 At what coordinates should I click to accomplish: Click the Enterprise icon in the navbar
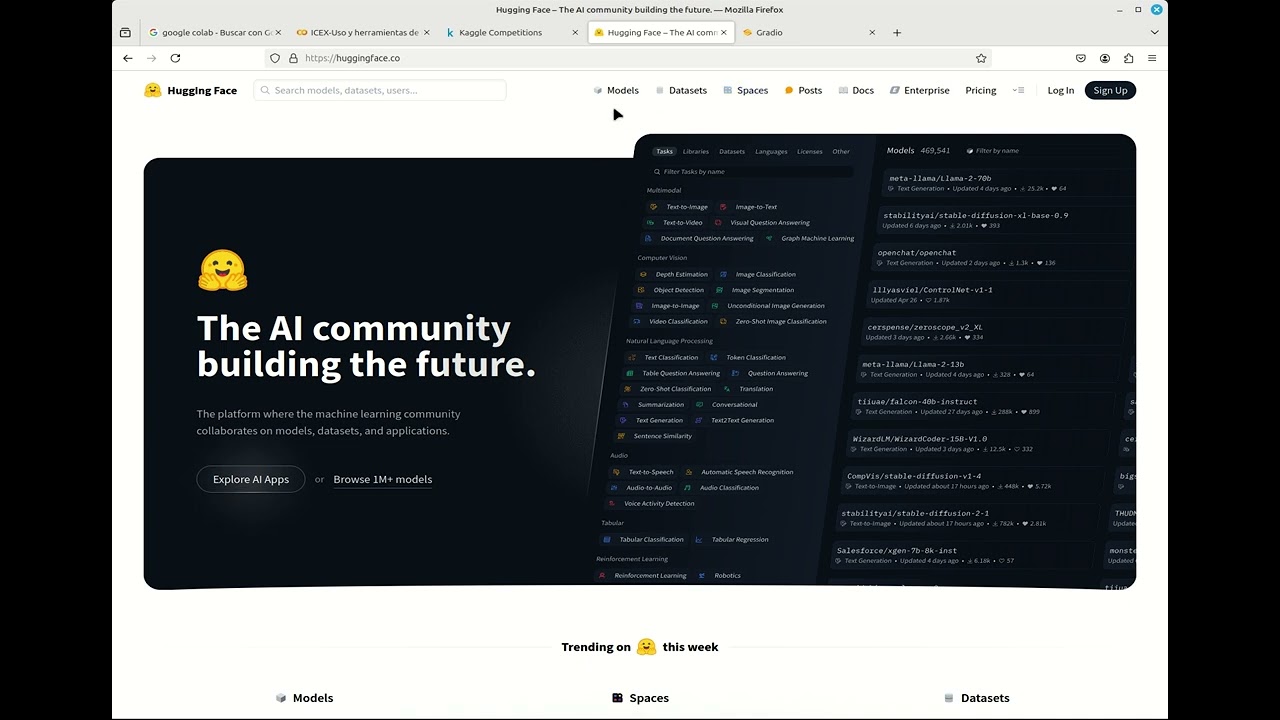pyautogui.click(x=895, y=90)
